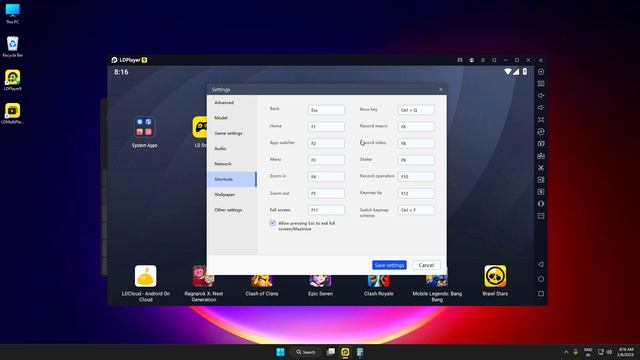Close the Settings dialog with X
This screenshot has width=640, height=360.
(440, 89)
